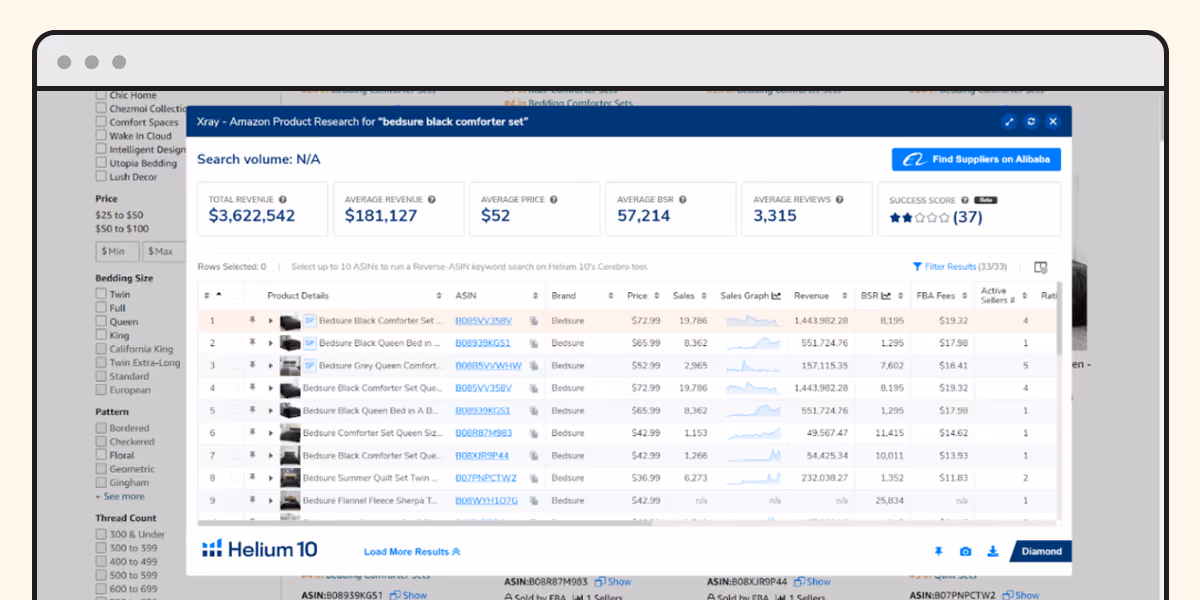Screen dimensions: 1200x600
Task: Copy ASIN B08939KGS1 in row 2
Action: [534, 343]
